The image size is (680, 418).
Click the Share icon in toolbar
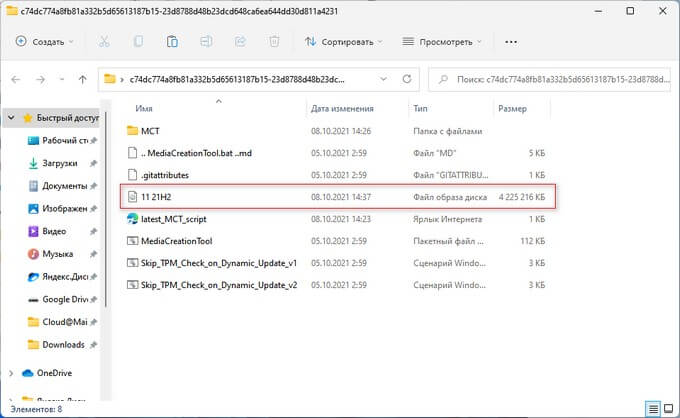(240, 42)
